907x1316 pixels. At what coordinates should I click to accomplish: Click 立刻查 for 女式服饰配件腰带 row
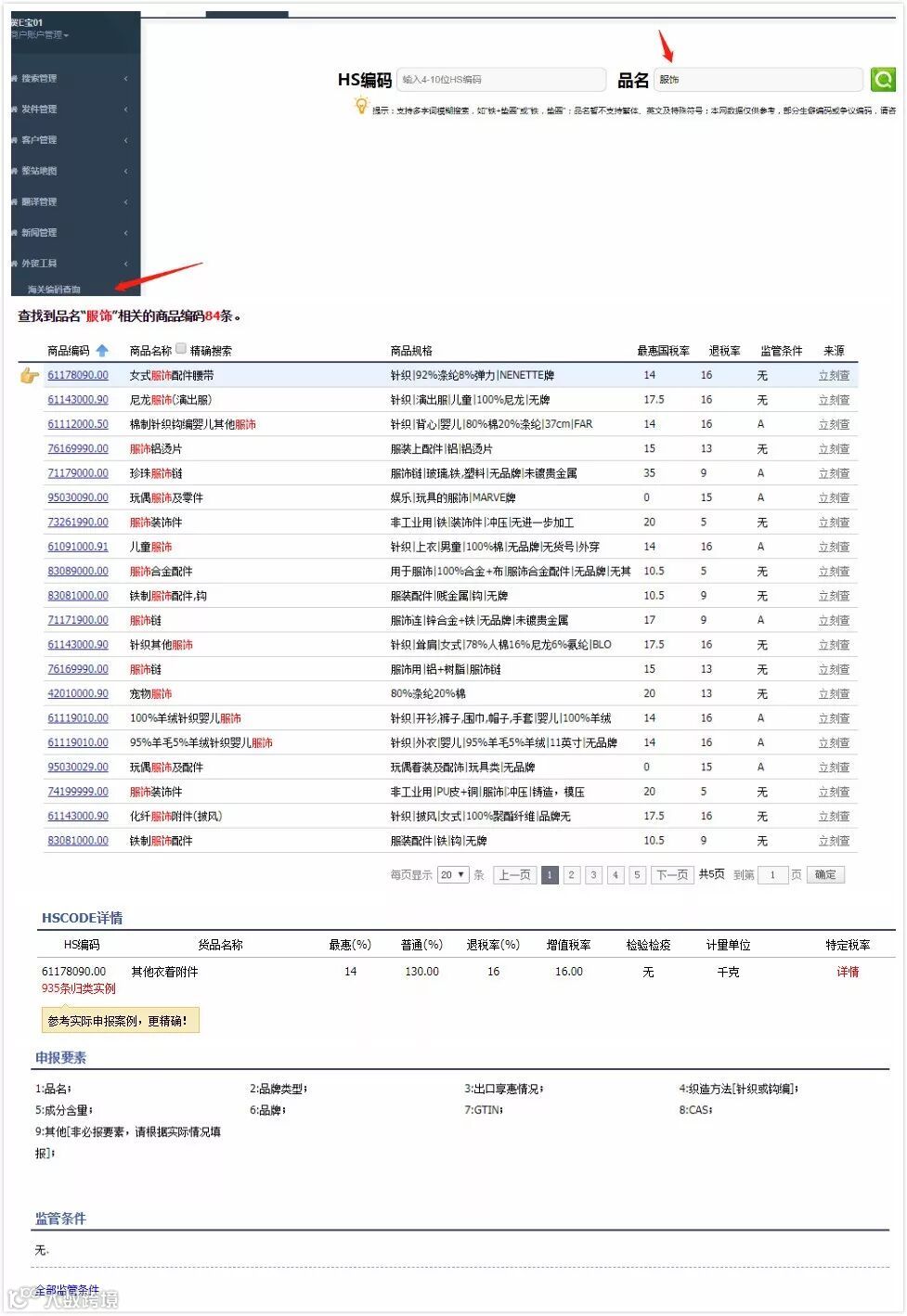(834, 376)
